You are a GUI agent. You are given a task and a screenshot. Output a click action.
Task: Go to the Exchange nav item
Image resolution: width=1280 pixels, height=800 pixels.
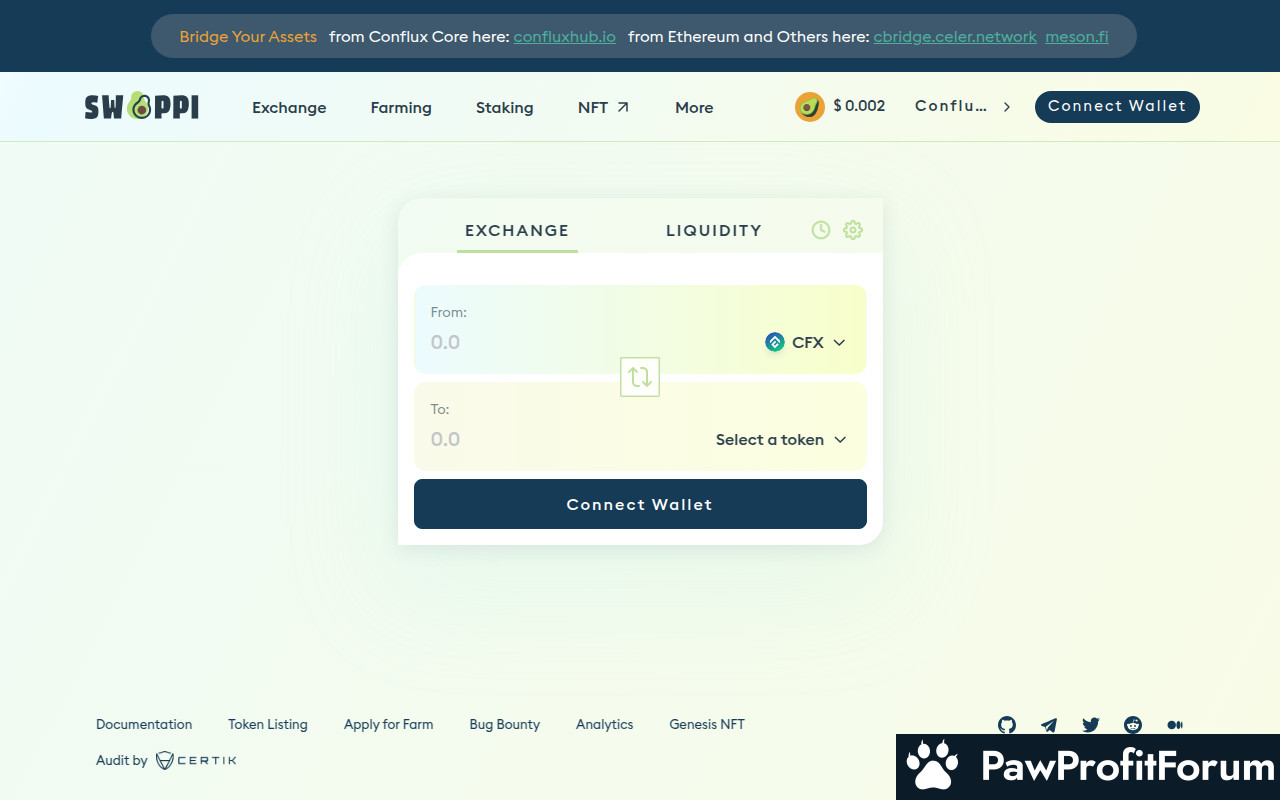click(x=289, y=108)
